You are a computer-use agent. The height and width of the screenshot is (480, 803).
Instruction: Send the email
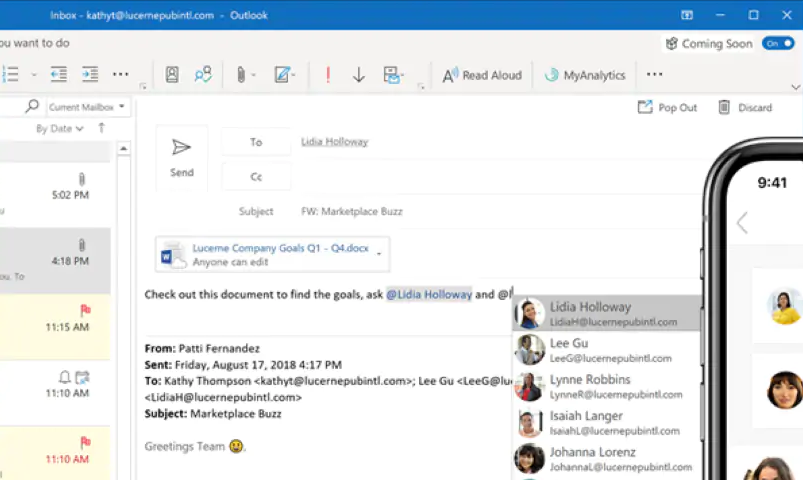pyautogui.click(x=182, y=158)
